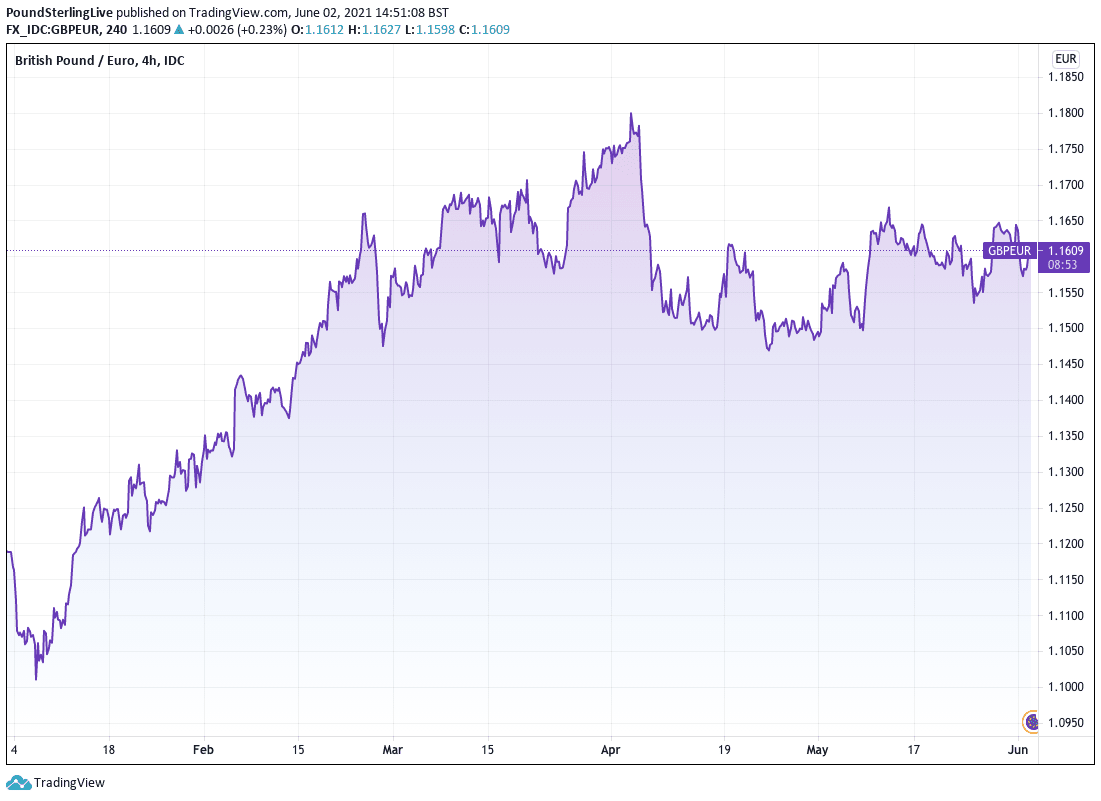Click the June 02, 2021 14:51:08 BST timestamp
The height and width of the screenshot is (801, 1101).
tap(371, 13)
